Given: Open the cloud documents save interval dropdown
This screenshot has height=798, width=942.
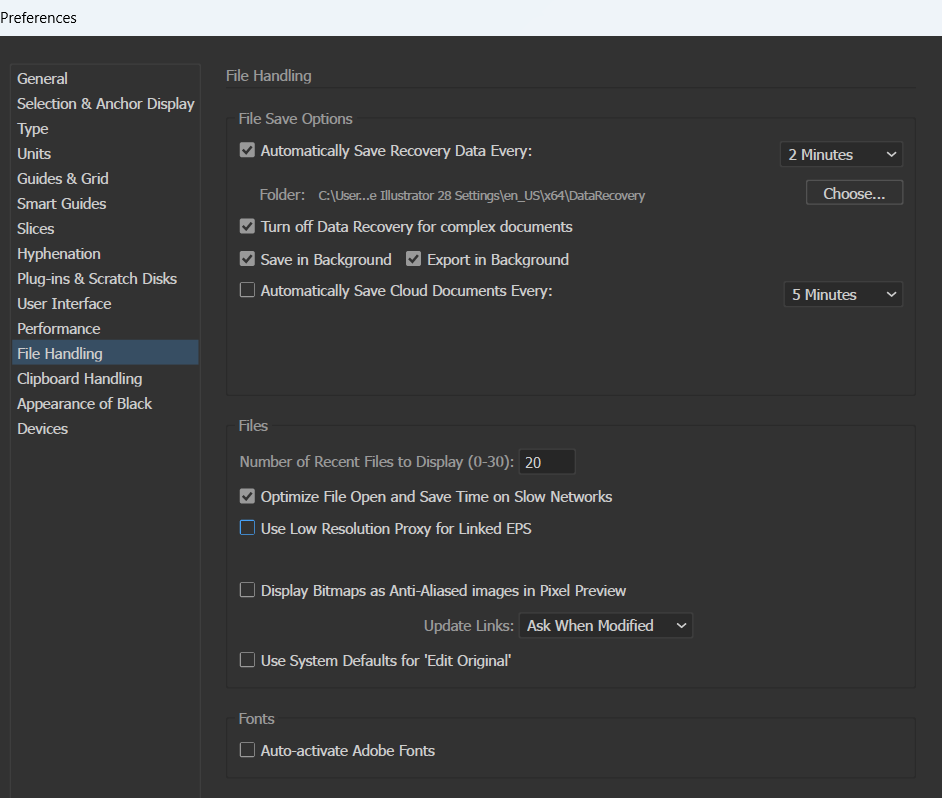Looking at the screenshot, I should tap(841, 294).
